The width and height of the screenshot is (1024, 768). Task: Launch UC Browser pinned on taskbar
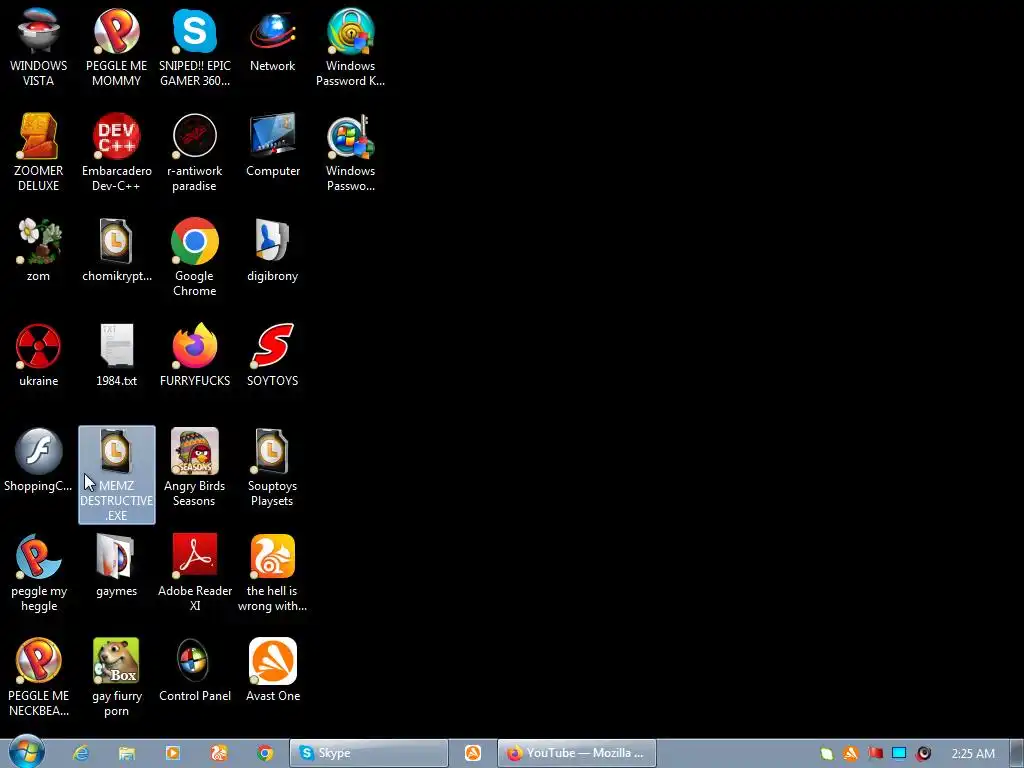(x=219, y=753)
